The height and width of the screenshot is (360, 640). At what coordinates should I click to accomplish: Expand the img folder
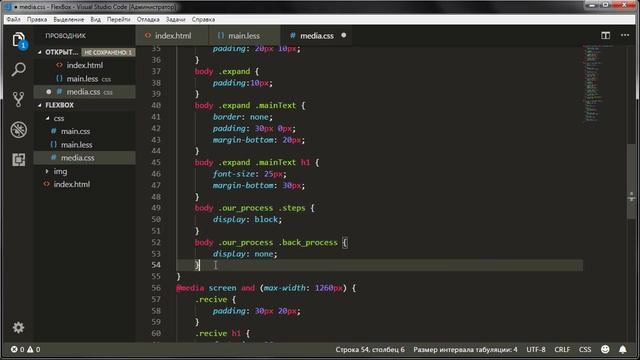[x=47, y=171]
